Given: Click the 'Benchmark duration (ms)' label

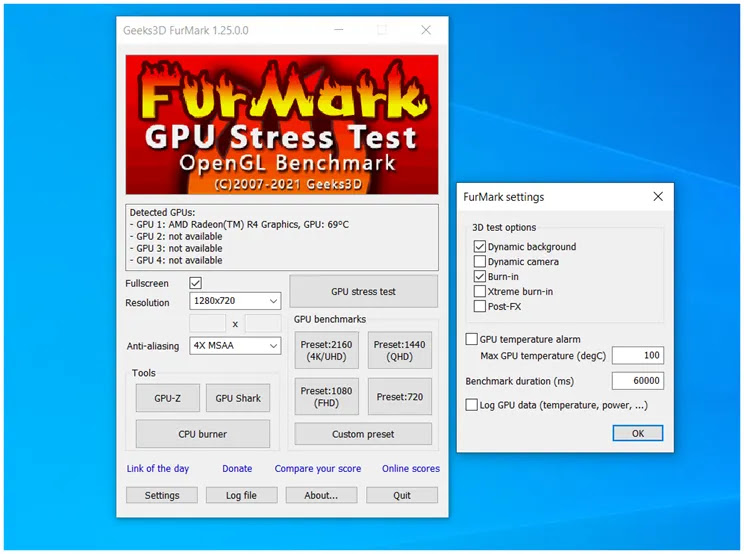Looking at the screenshot, I should (520, 381).
